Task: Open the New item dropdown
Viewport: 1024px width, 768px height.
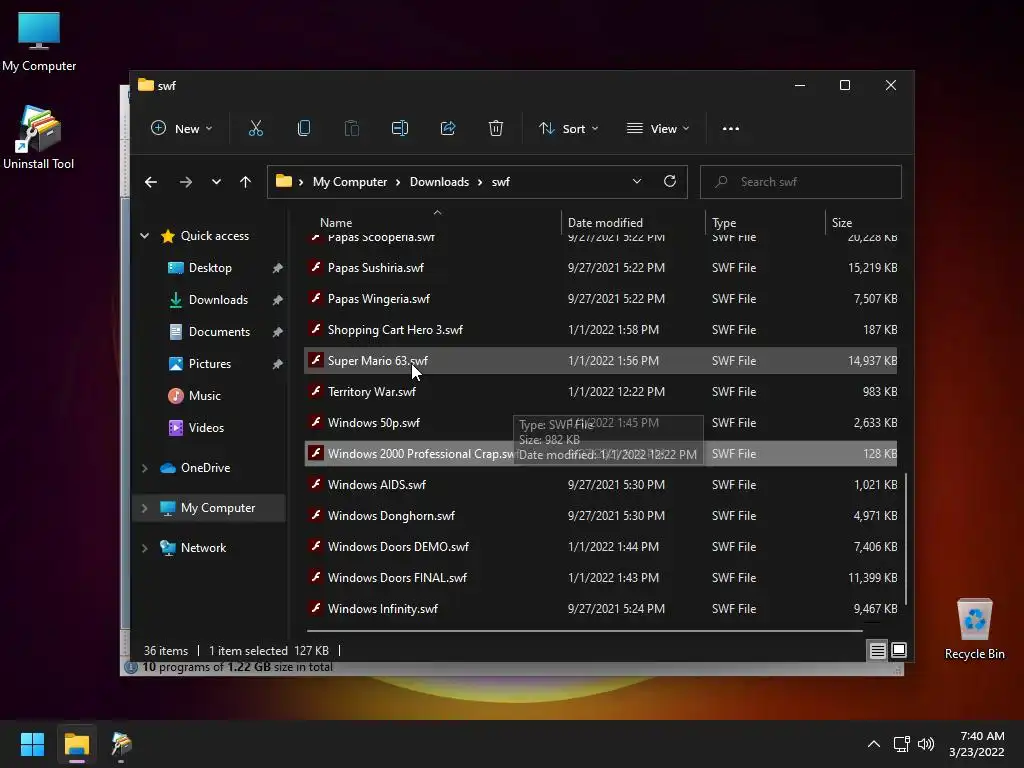Action: [x=182, y=128]
